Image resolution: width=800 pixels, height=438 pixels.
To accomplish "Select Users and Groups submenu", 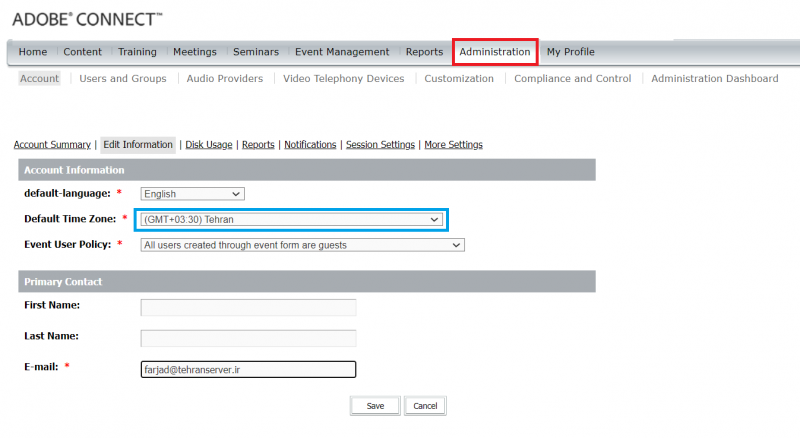I will (x=123, y=79).
